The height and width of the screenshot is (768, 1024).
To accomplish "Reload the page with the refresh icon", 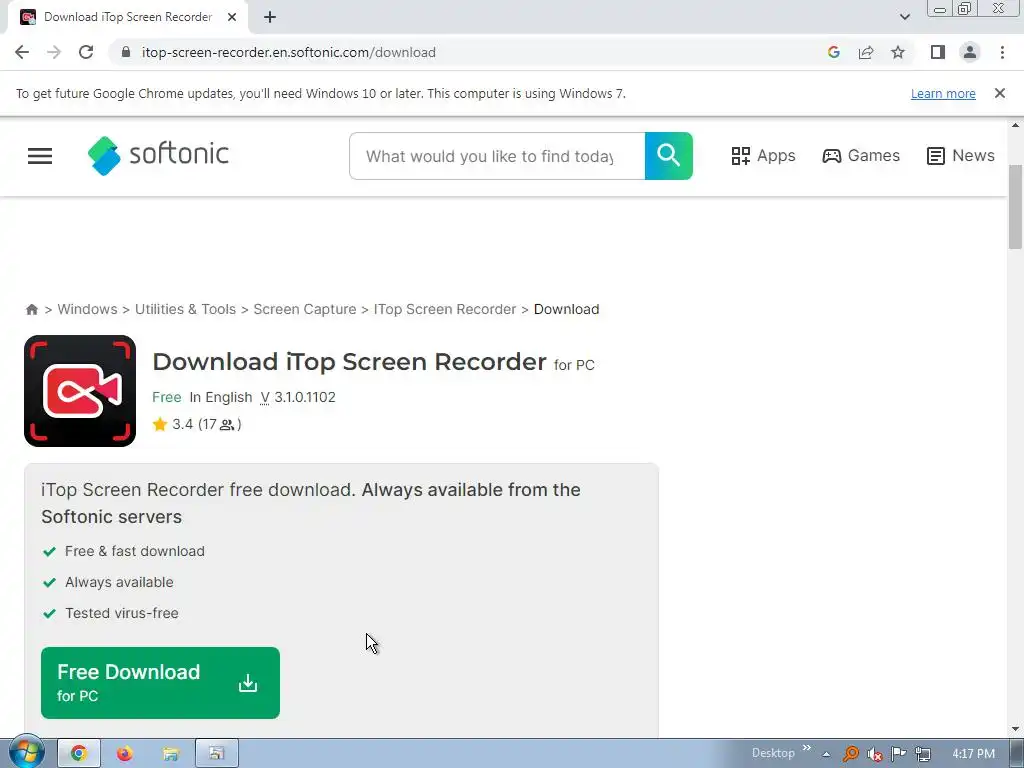I will pyautogui.click(x=86, y=52).
